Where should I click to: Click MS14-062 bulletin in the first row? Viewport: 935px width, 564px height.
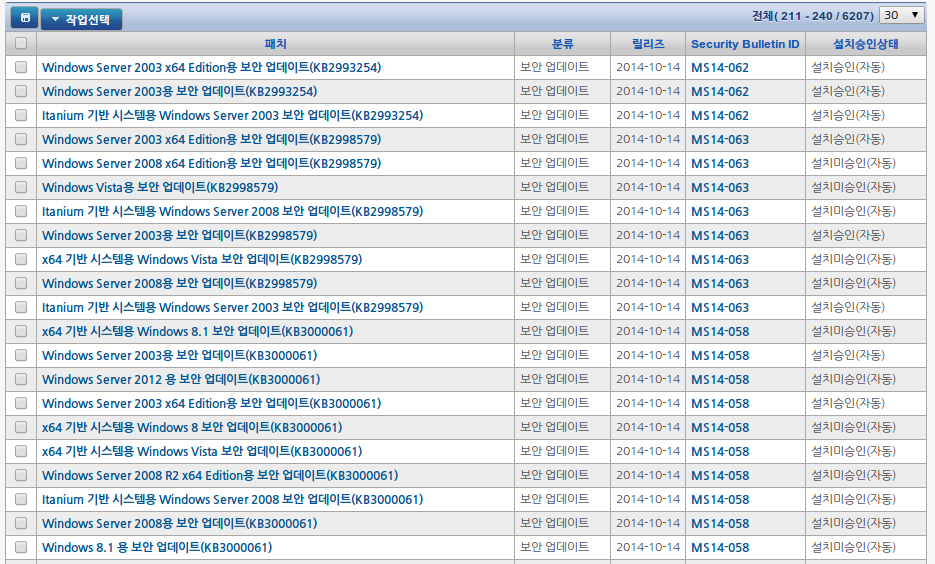point(720,67)
